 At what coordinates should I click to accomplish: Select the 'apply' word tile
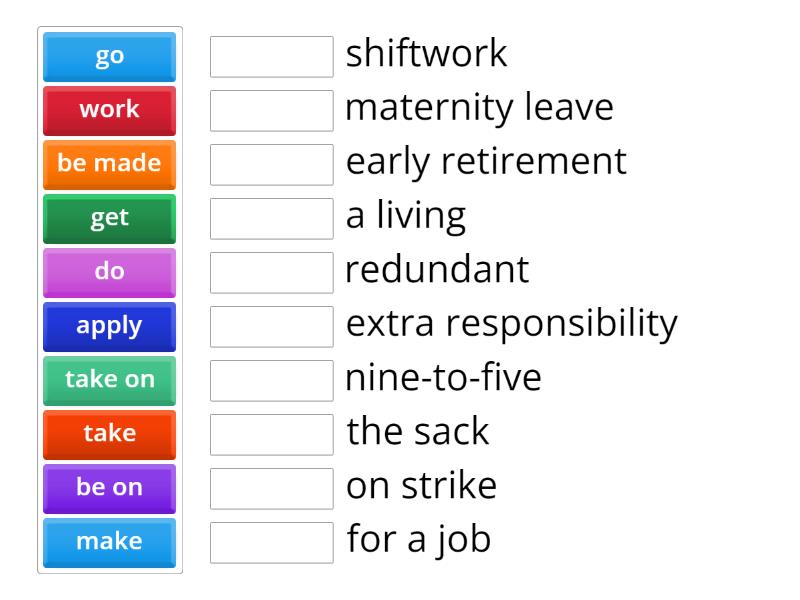[x=109, y=326]
